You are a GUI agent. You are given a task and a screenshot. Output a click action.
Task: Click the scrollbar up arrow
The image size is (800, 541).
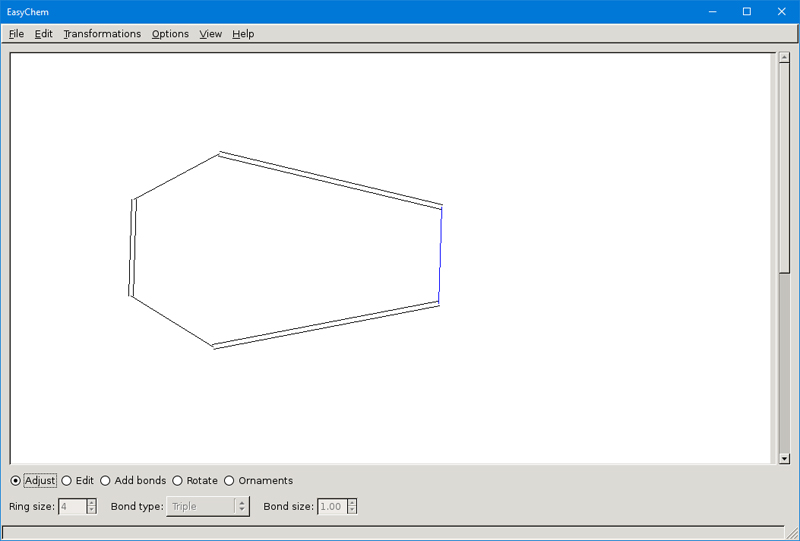784,57
